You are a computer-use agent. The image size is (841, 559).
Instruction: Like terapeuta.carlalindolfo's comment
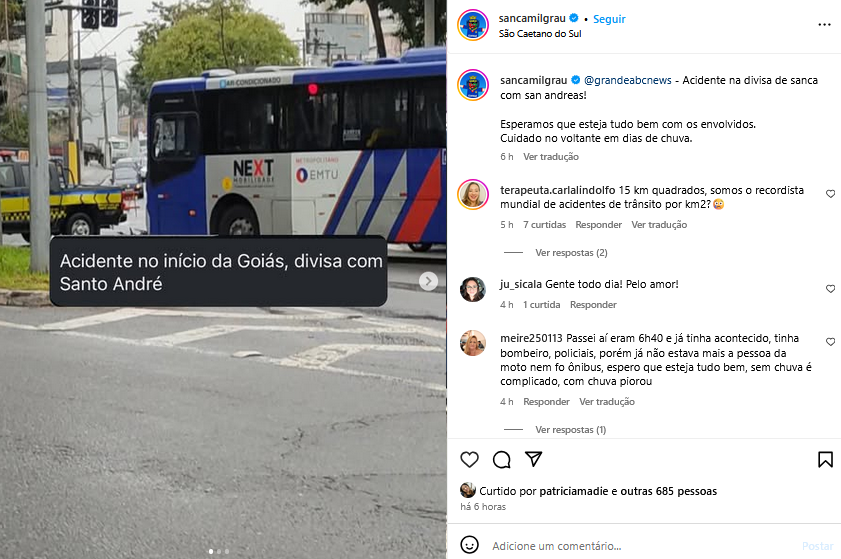pyautogui.click(x=830, y=194)
